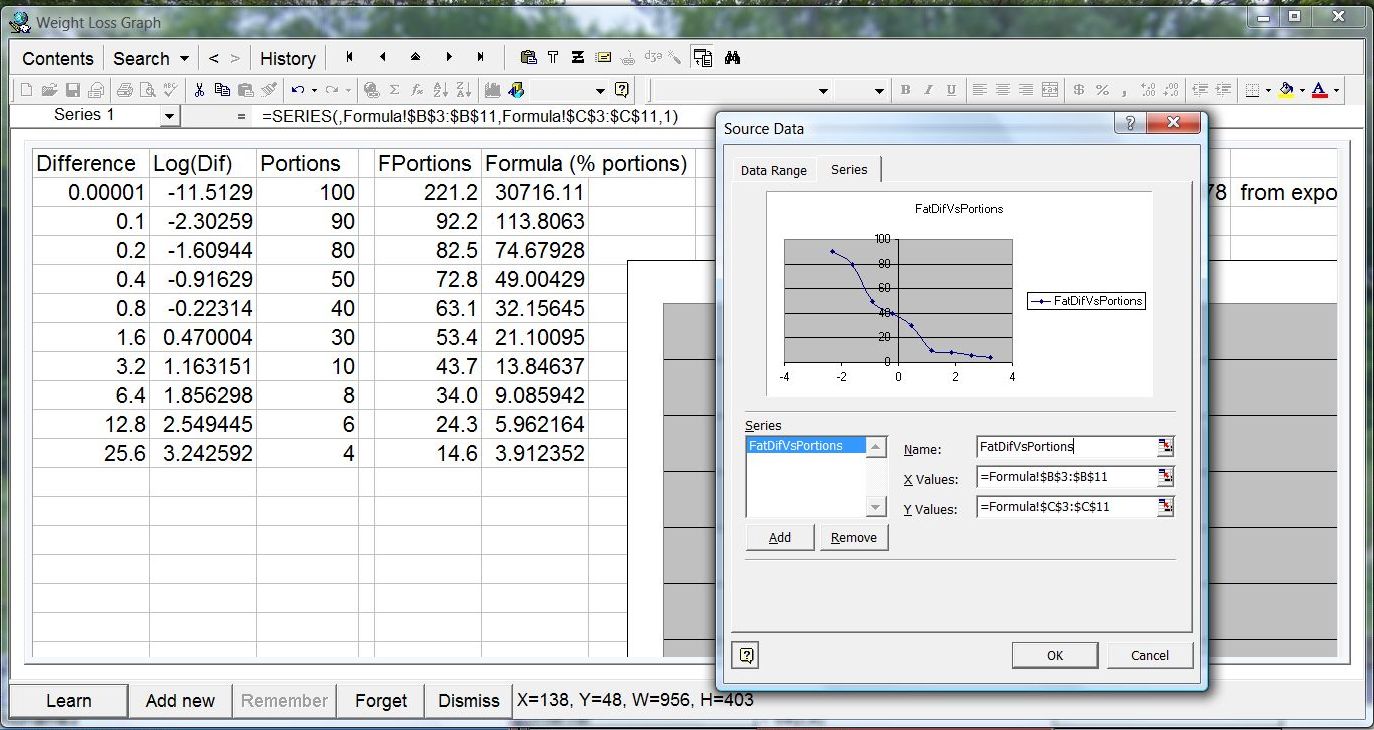Click the Sort Ascending icon
Image resolution: width=1374 pixels, height=730 pixels.
(441, 90)
